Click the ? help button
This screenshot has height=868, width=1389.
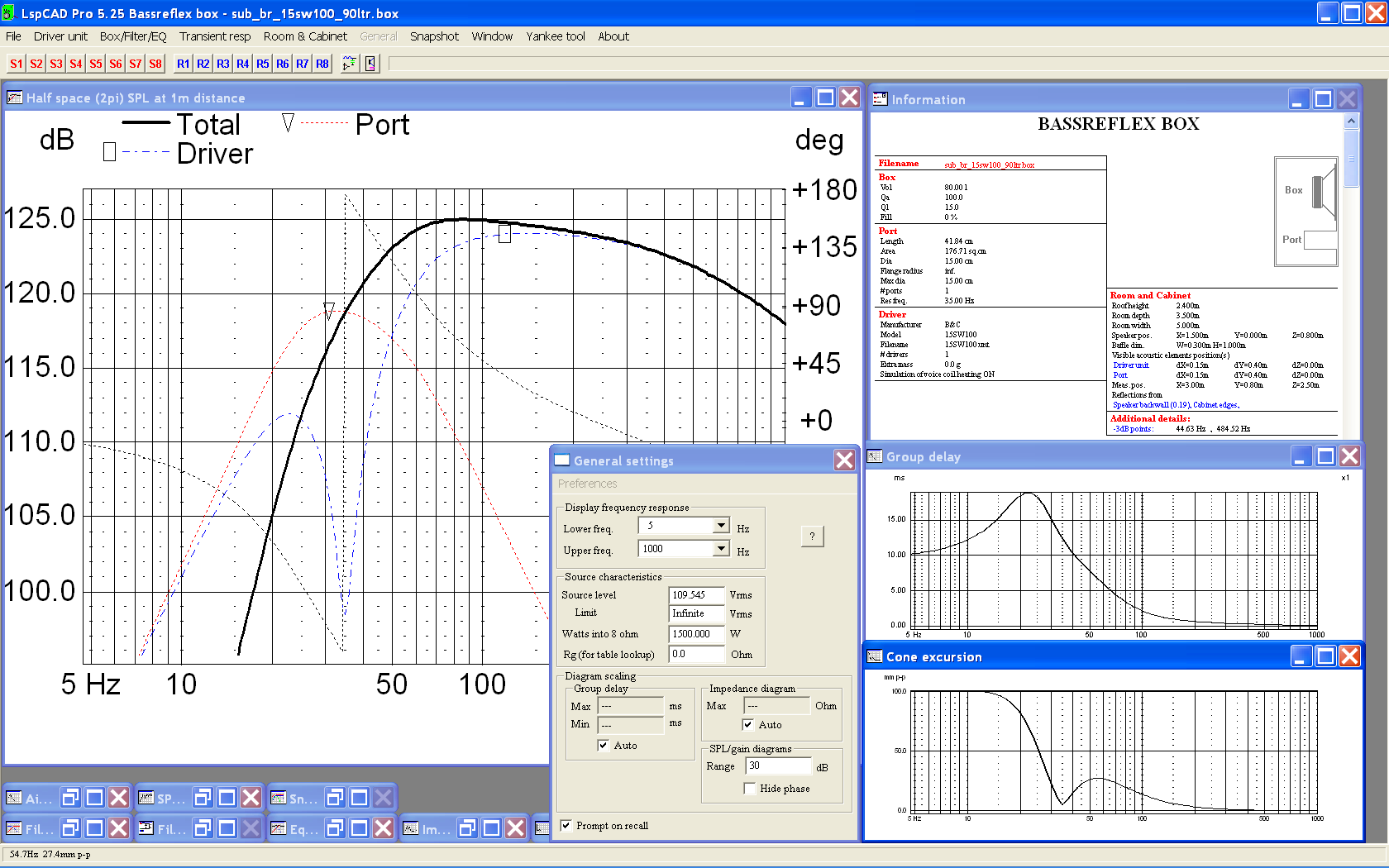pyautogui.click(x=813, y=537)
